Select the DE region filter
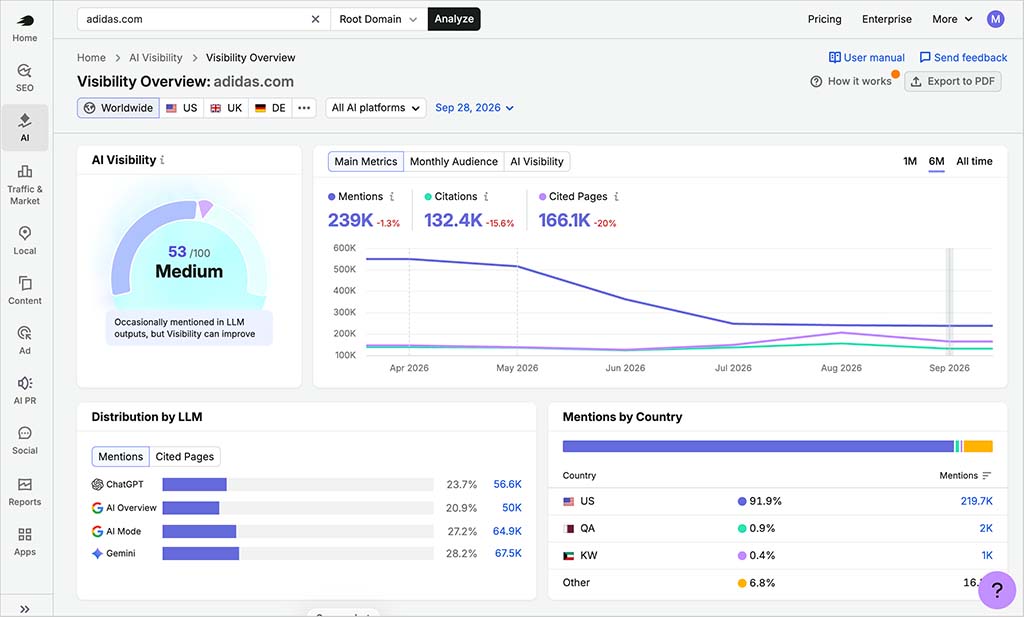The width and height of the screenshot is (1024, 617). (x=270, y=108)
